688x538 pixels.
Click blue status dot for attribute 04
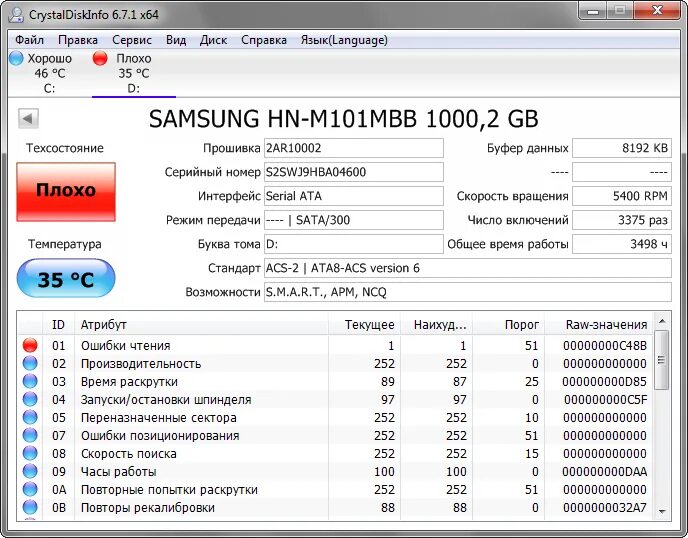30,399
